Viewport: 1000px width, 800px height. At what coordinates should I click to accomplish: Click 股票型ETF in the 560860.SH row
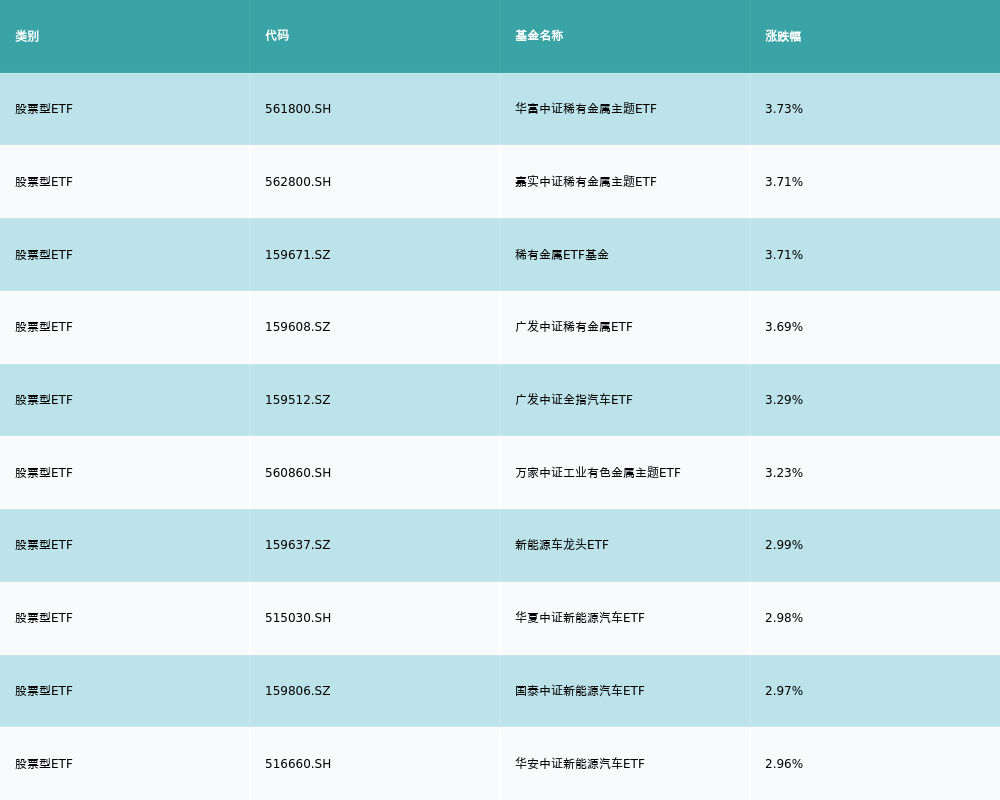(x=44, y=473)
